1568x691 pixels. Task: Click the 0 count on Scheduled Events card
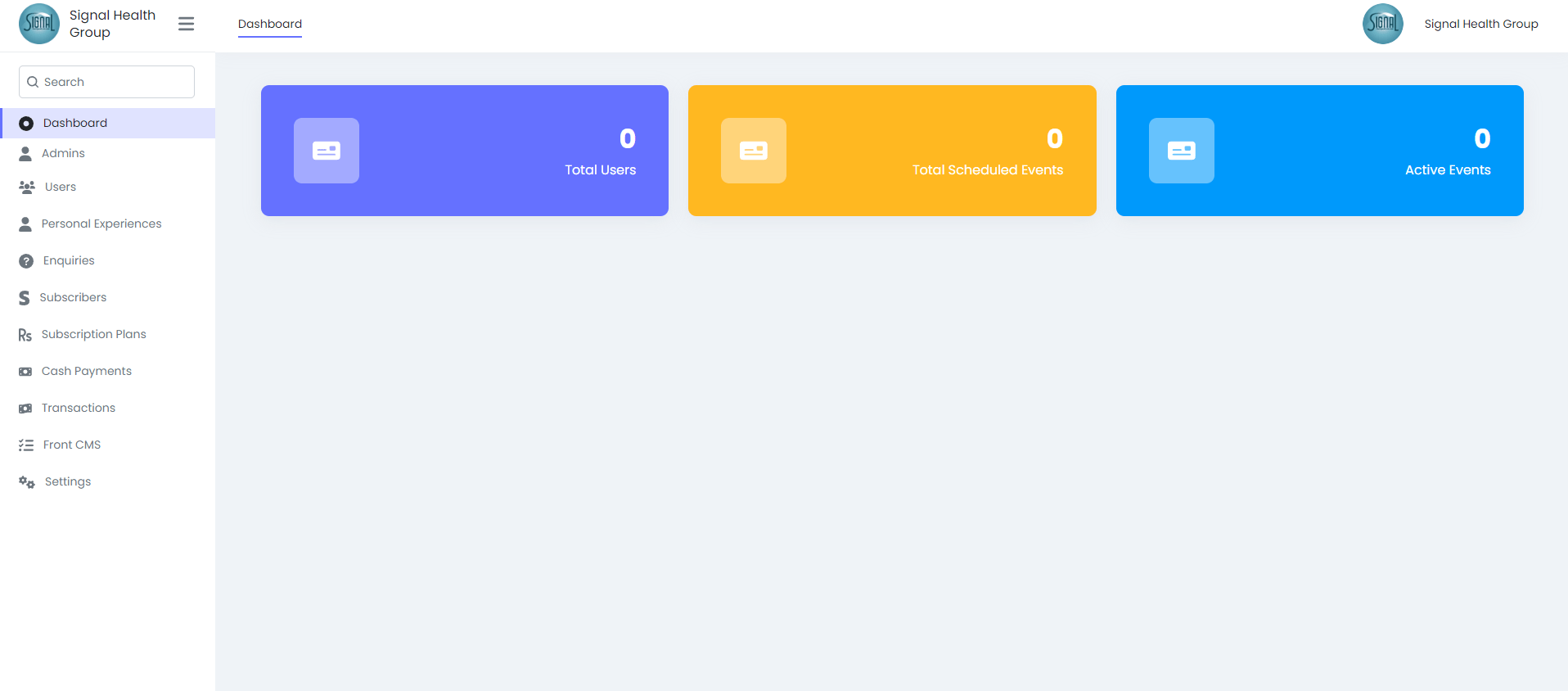(x=1055, y=138)
